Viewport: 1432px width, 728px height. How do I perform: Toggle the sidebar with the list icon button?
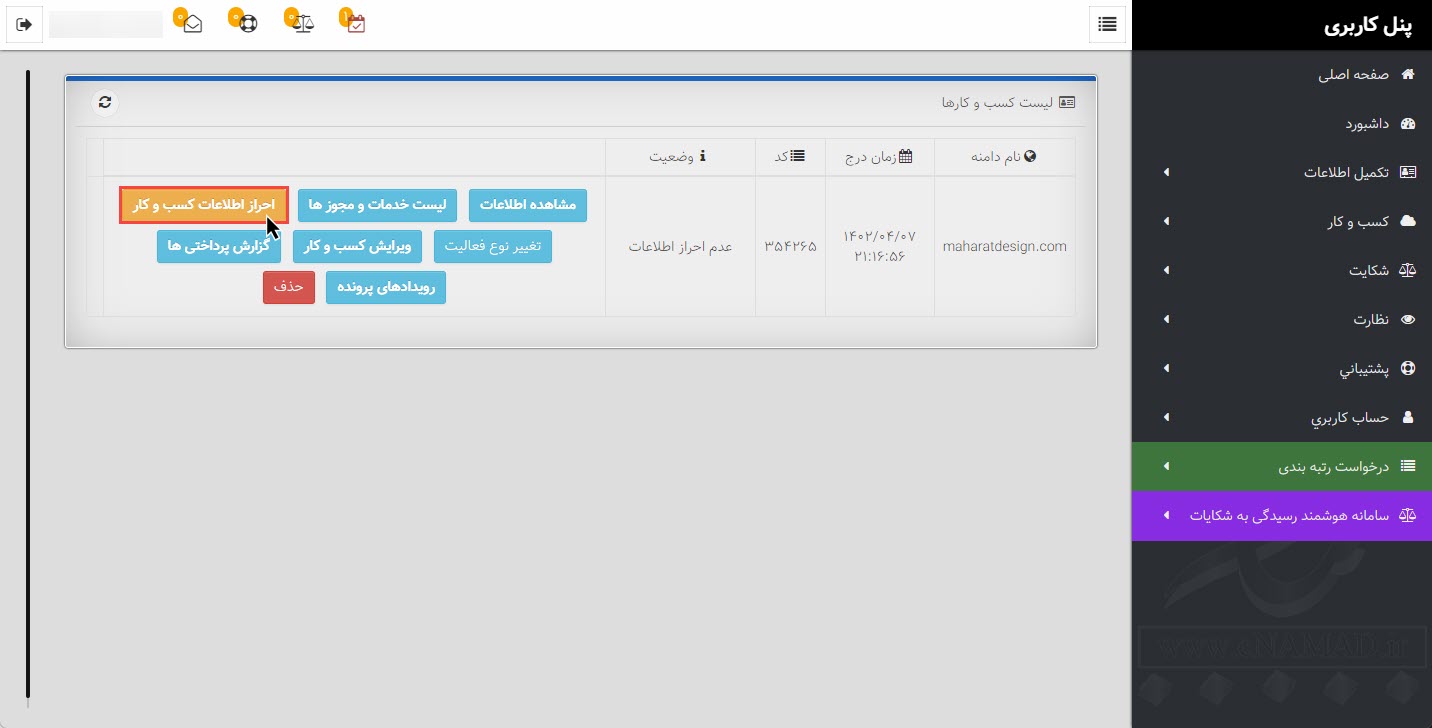1107,24
